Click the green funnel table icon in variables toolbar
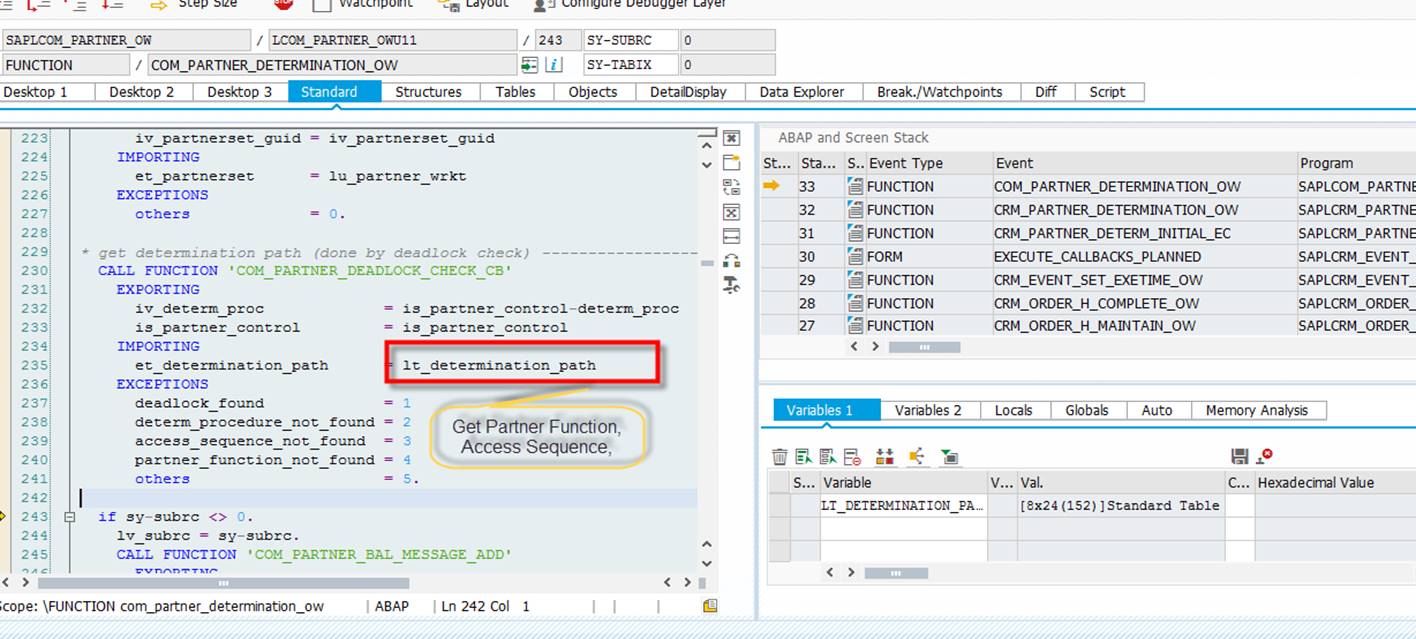1416x639 pixels. point(950,457)
